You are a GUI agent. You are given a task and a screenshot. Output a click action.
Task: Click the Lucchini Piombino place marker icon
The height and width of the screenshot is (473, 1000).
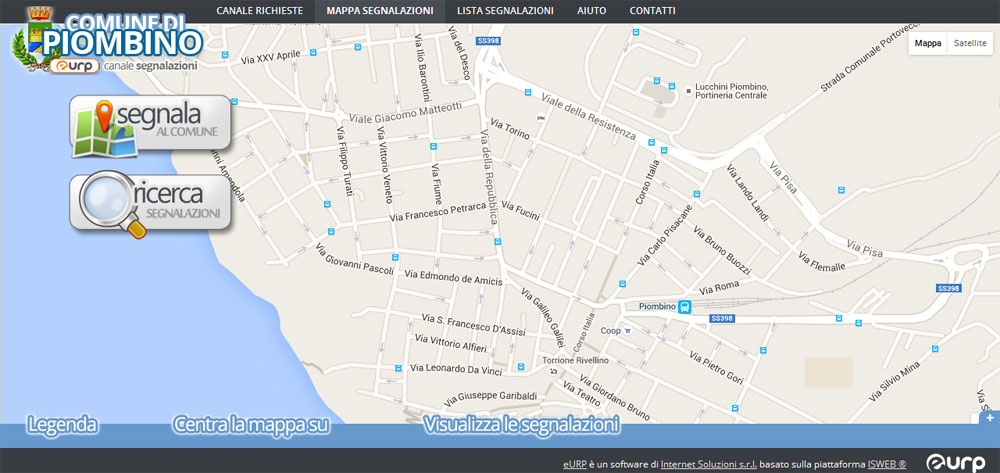pos(688,91)
